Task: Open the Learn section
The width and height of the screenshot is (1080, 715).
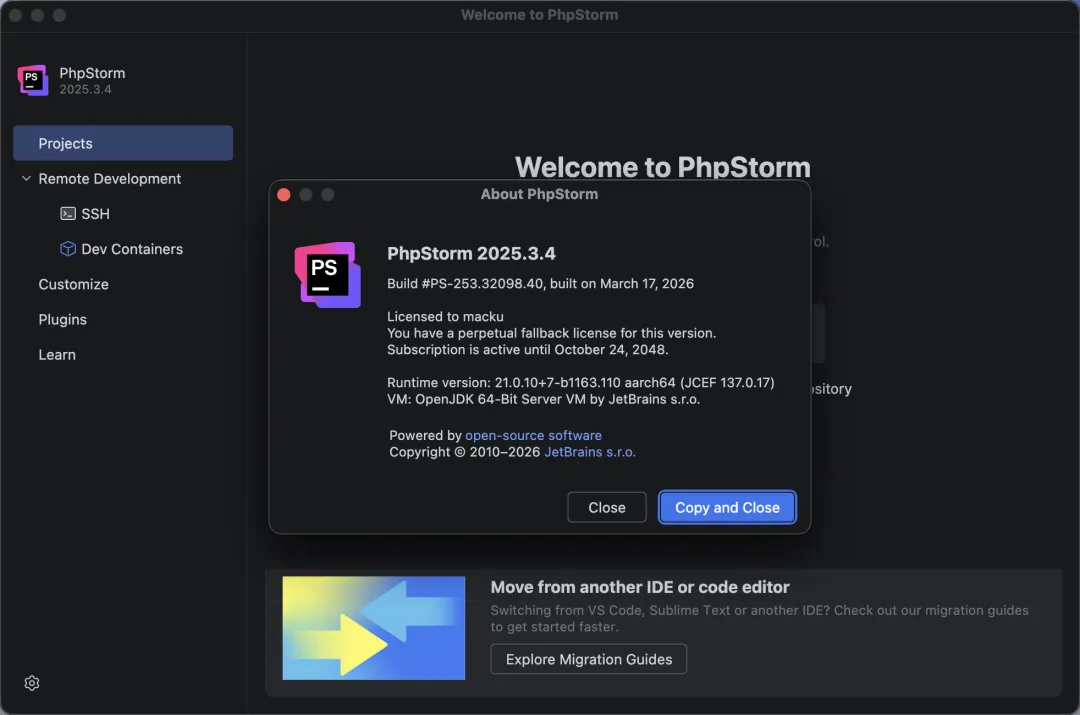Action: coord(57,355)
